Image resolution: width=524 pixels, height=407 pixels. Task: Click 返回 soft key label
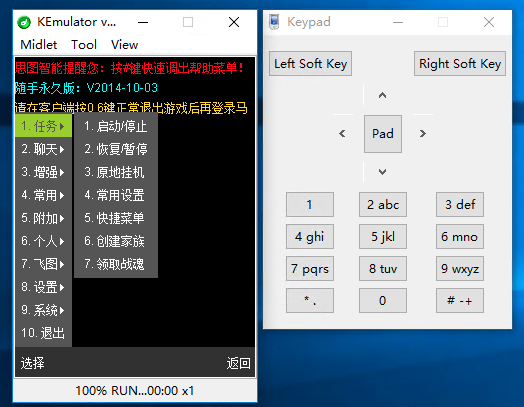(x=238, y=363)
